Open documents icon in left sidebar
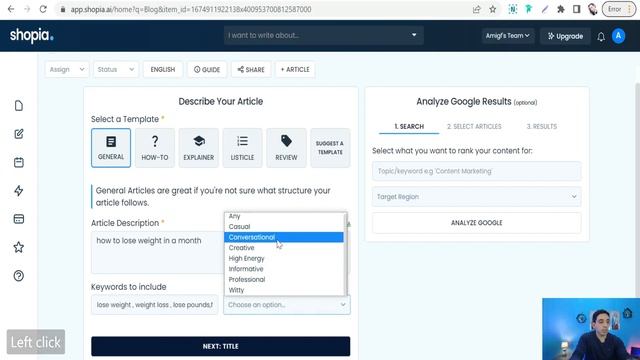640x360 pixels. tap(19, 106)
